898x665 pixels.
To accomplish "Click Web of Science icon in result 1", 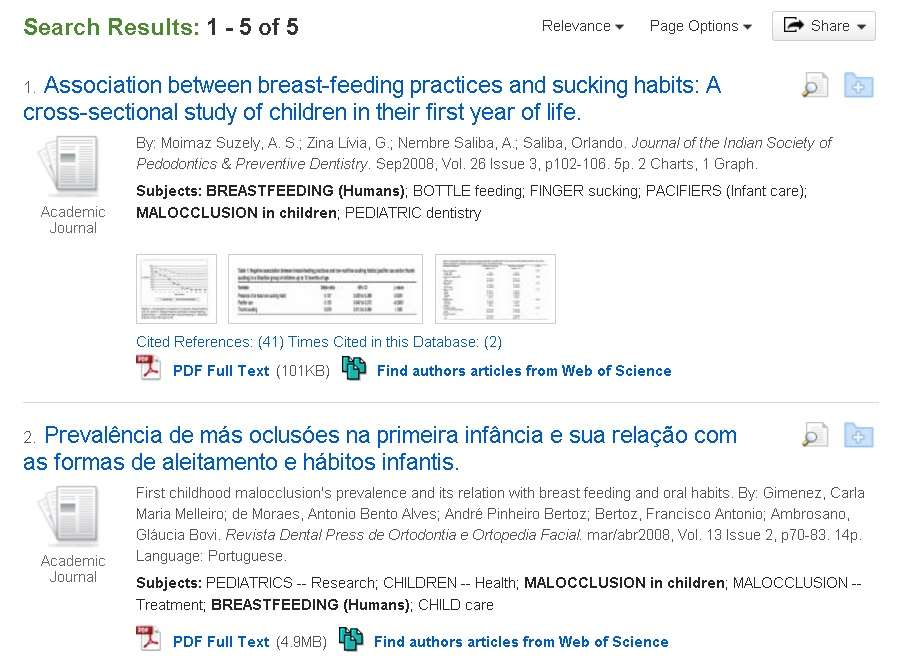I will (354, 368).
